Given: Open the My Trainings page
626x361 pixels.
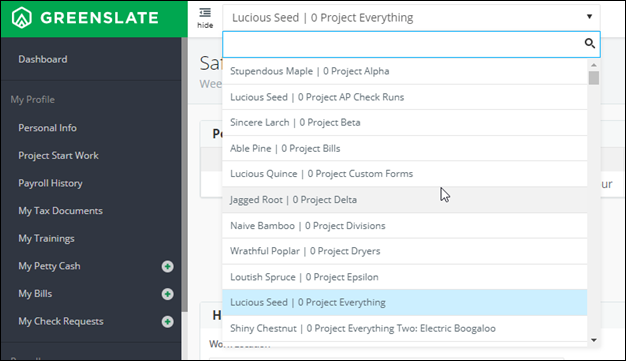Looking at the screenshot, I should pyautogui.click(x=46, y=238).
